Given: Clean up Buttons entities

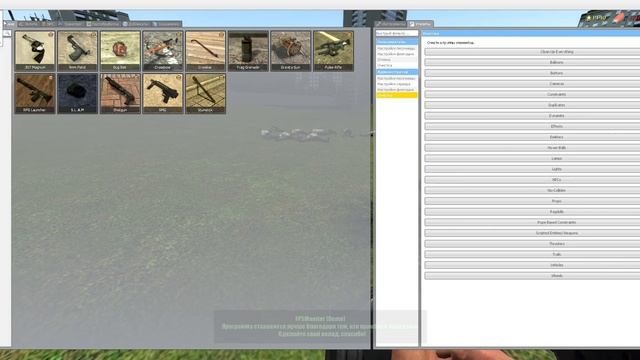Looking at the screenshot, I should [532, 73].
